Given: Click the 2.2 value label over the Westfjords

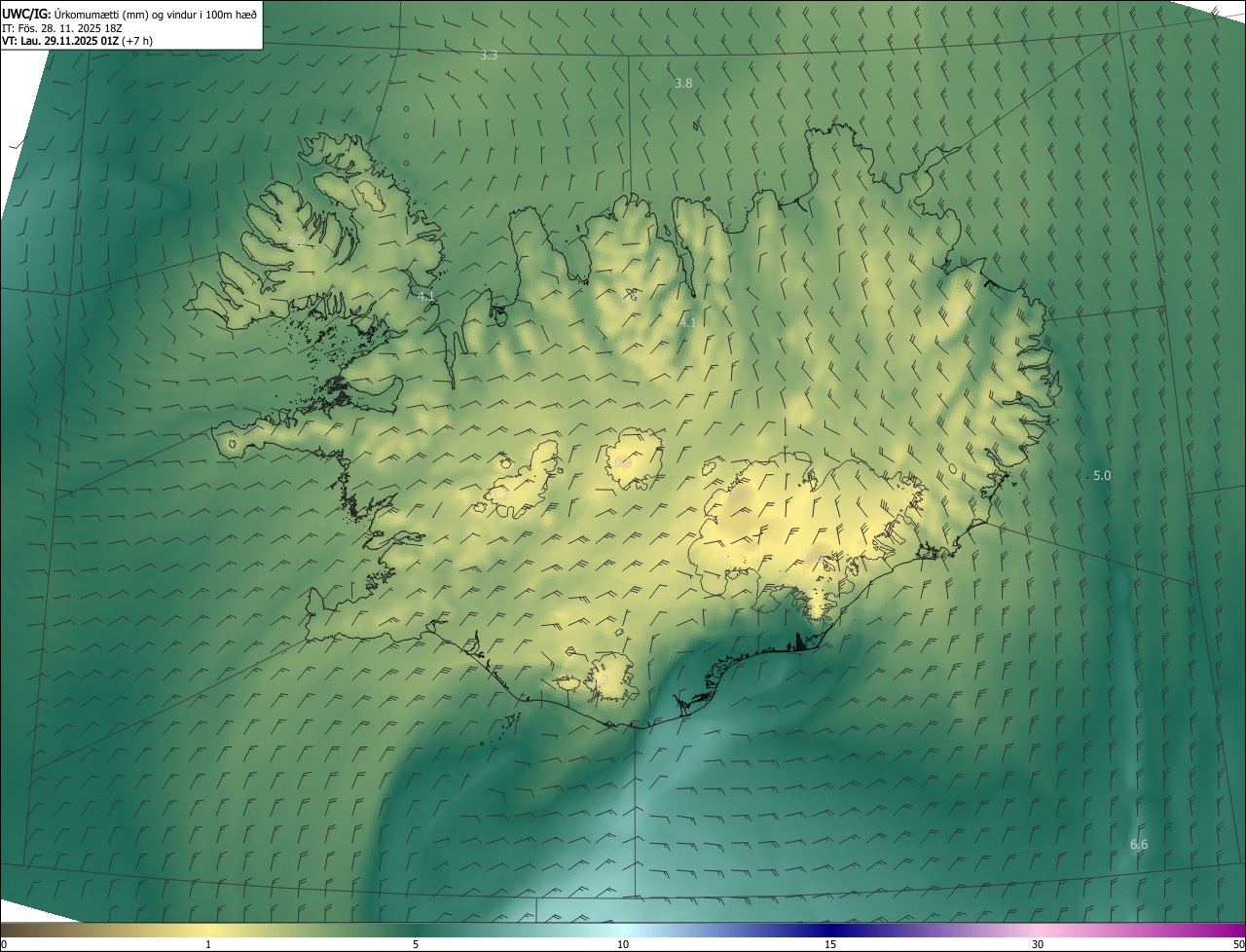Looking at the screenshot, I should [x=297, y=241].
